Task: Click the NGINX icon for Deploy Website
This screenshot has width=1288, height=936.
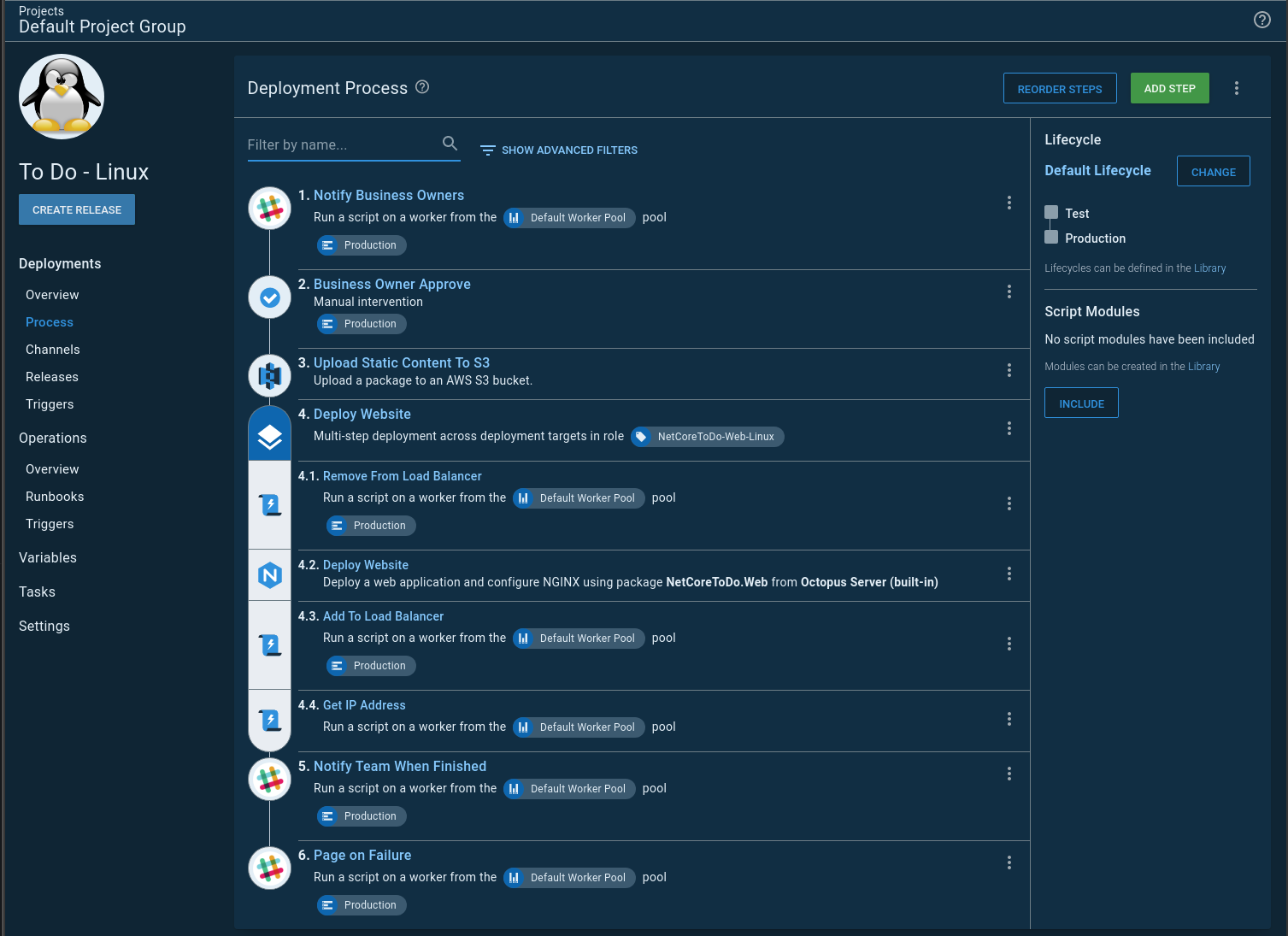Action: click(270, 575)
